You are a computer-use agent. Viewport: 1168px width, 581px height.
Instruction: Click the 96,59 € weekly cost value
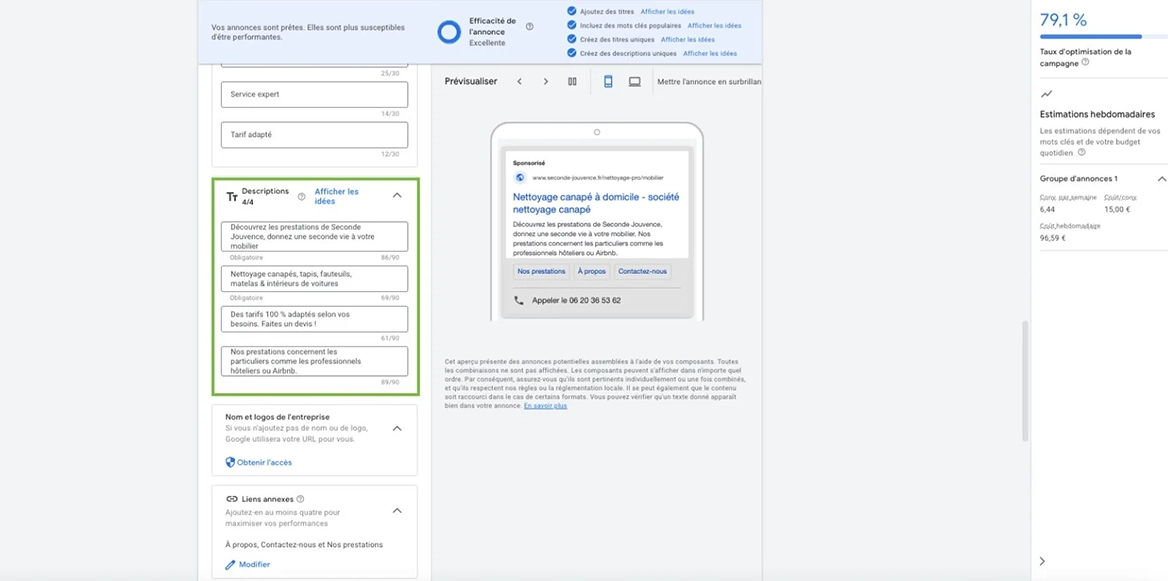click(1053, 238)
